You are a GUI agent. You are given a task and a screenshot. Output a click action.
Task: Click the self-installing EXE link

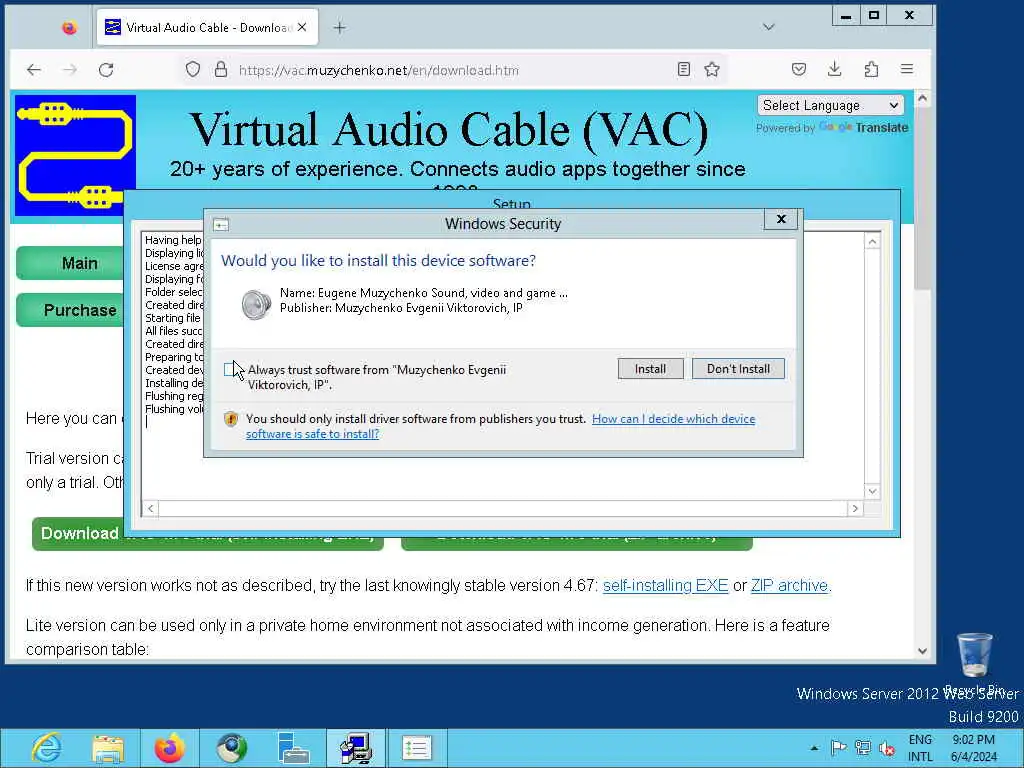pos(665,585)
